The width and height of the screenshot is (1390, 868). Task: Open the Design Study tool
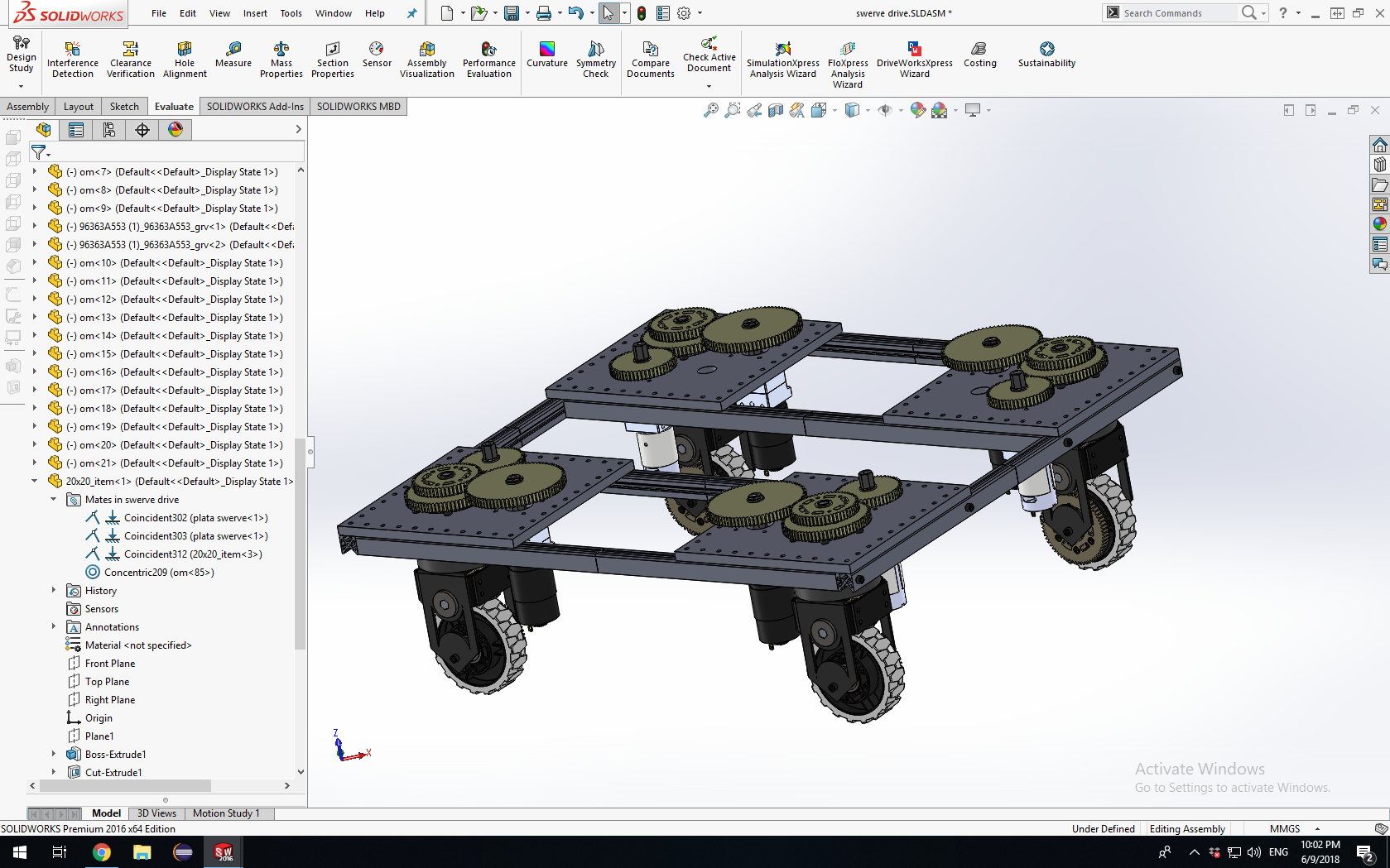pyautogui.click(x=21, y=55)
